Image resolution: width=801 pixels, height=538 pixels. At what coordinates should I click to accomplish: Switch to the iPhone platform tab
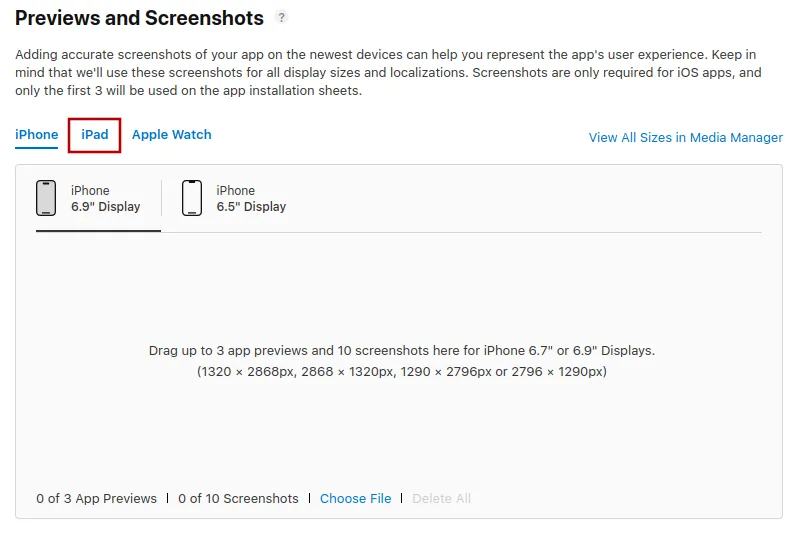[37, 134]
